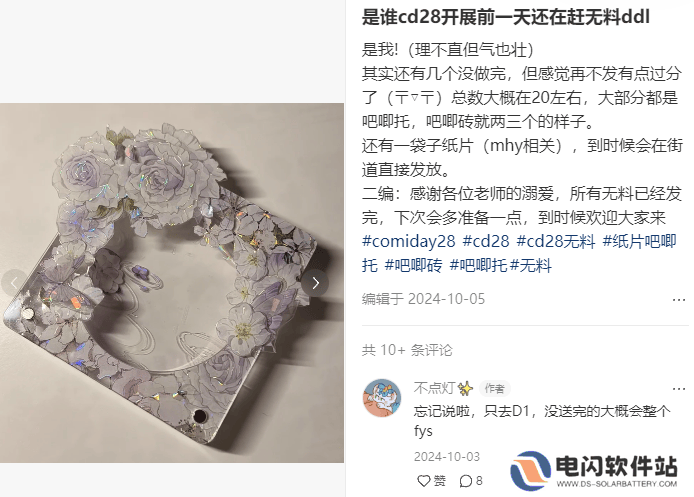The image size is (694, 497).
Task: Open the #cd28 hashtag
Action: pos(486,241)
